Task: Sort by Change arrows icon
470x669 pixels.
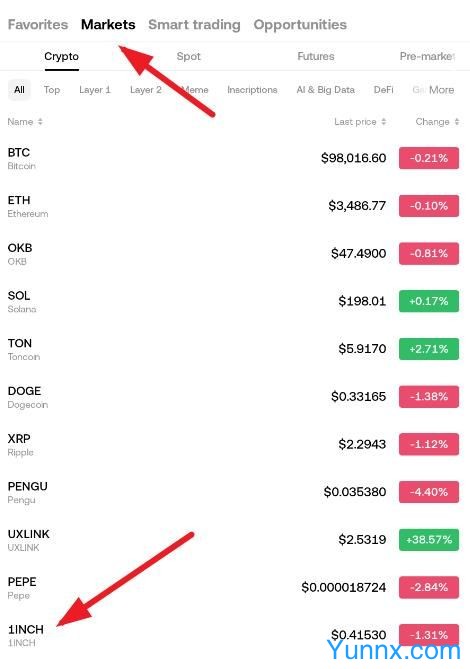Action: pyautogui.click(x=457, y=122)
